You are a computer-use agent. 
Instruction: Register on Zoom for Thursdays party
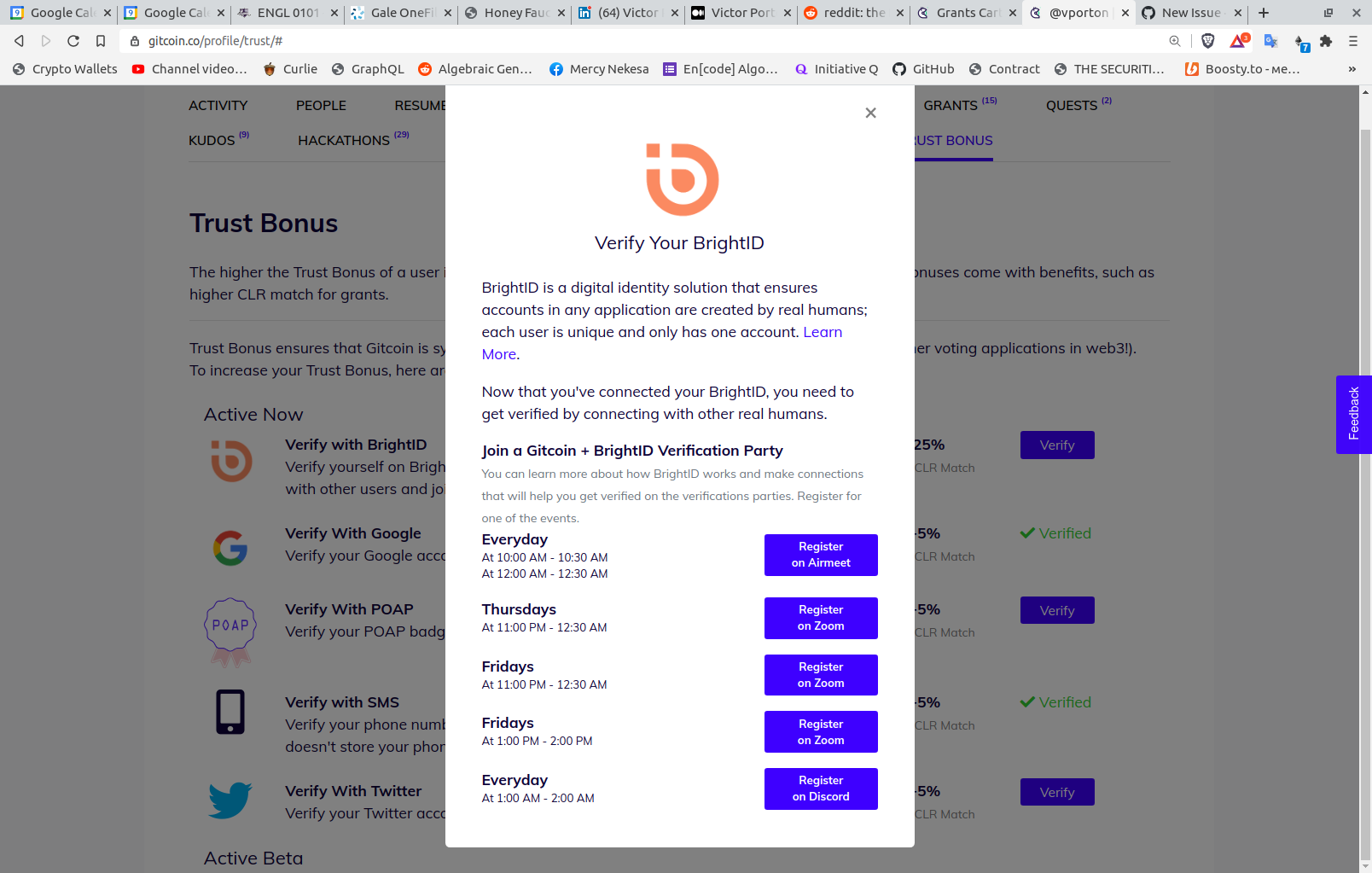click(821, 618)
